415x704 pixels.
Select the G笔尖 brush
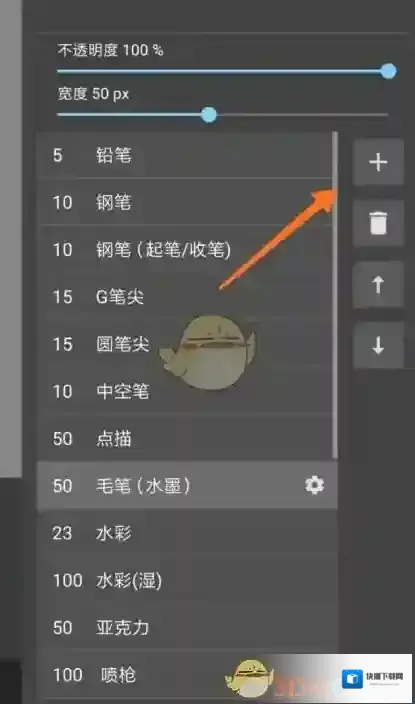(x=185, y=297)
